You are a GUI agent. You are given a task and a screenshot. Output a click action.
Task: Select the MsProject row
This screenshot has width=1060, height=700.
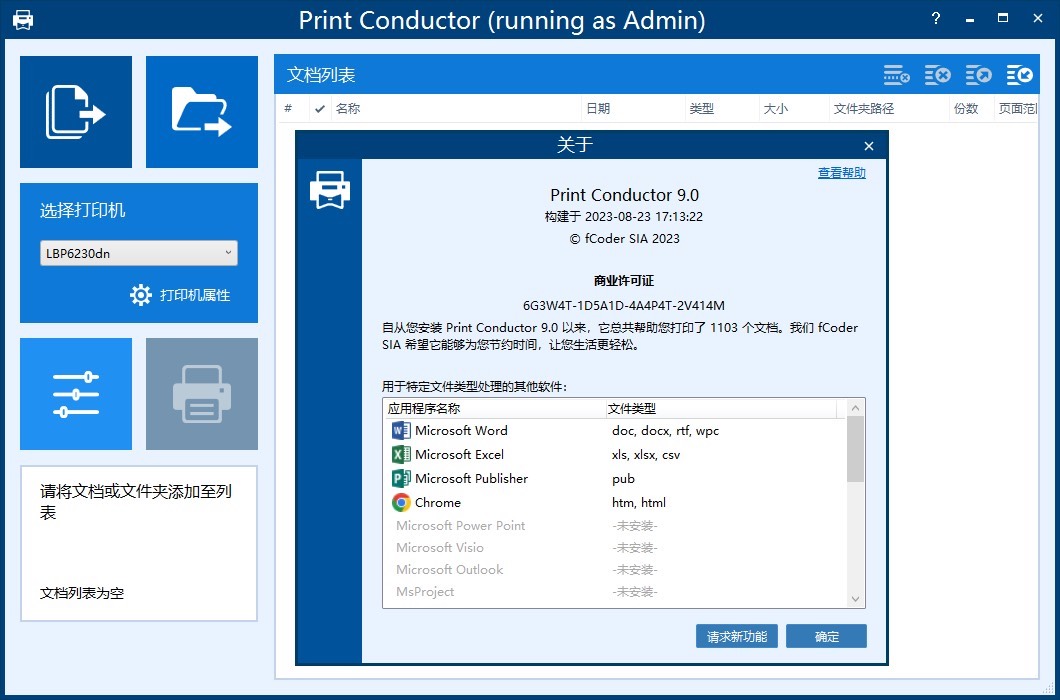coord(615,592)
